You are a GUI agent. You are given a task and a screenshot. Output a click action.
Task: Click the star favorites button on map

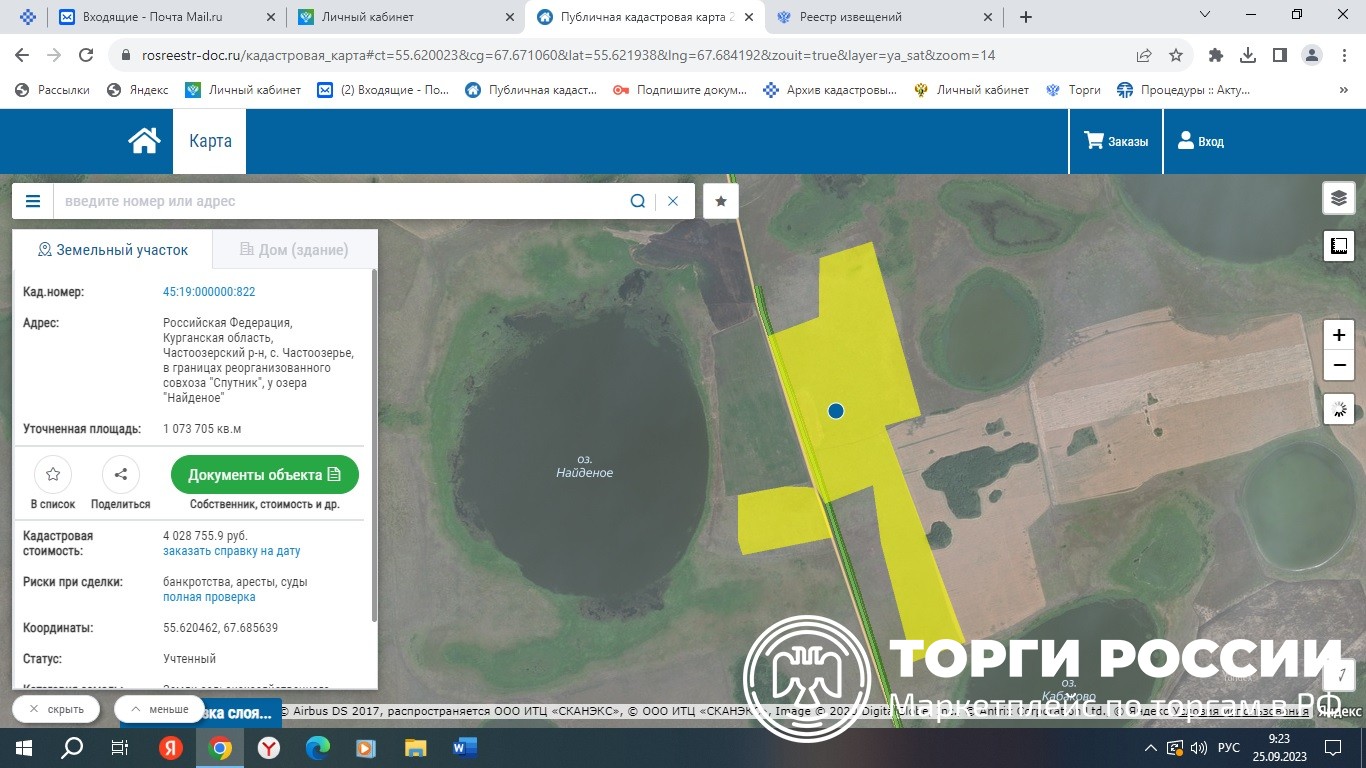tap(721, 201)
